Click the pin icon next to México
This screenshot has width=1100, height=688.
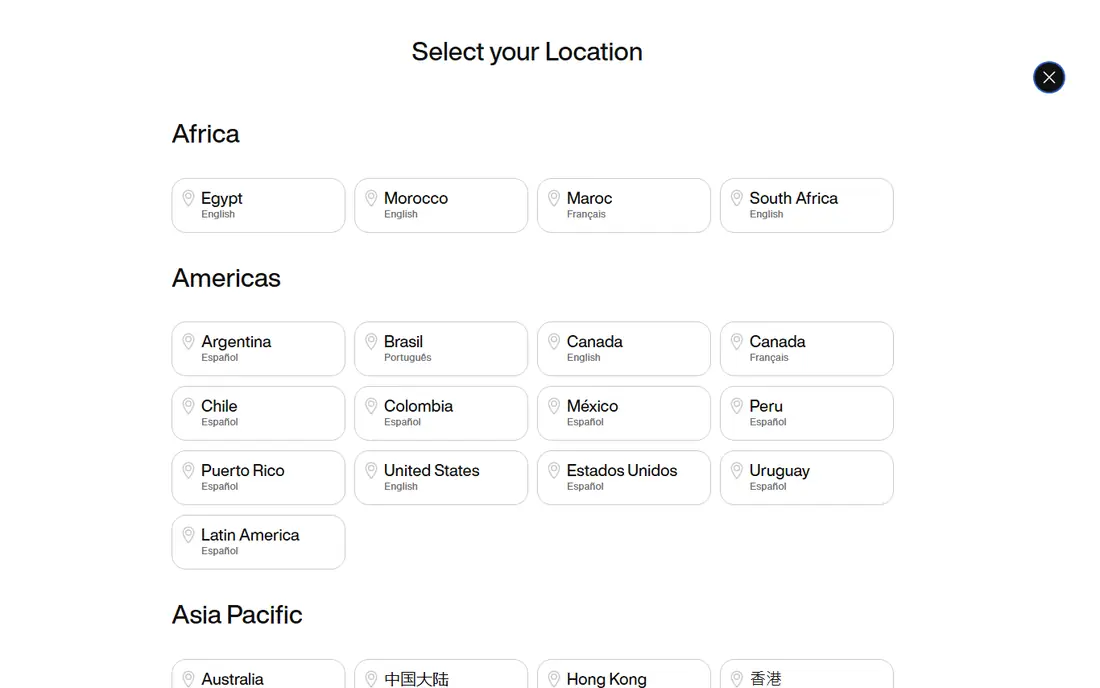554,406
